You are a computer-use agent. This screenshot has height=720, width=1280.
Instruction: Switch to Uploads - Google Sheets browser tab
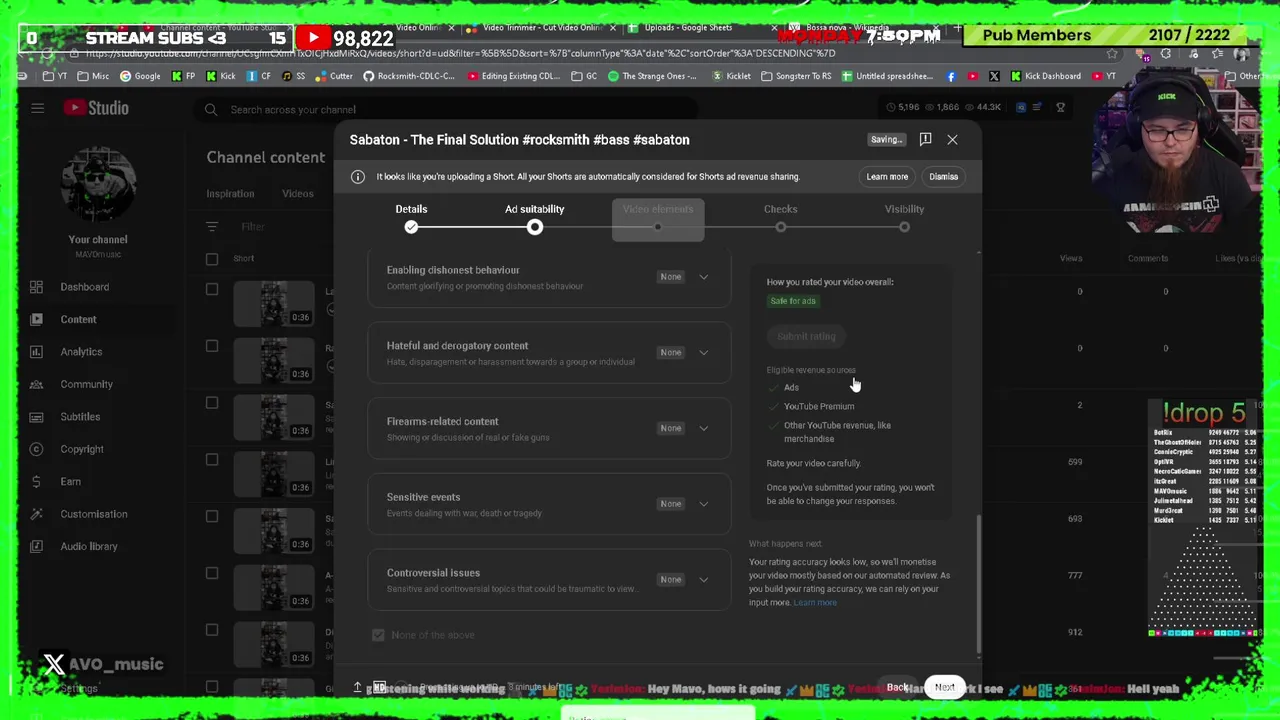[x=688, y=28]
